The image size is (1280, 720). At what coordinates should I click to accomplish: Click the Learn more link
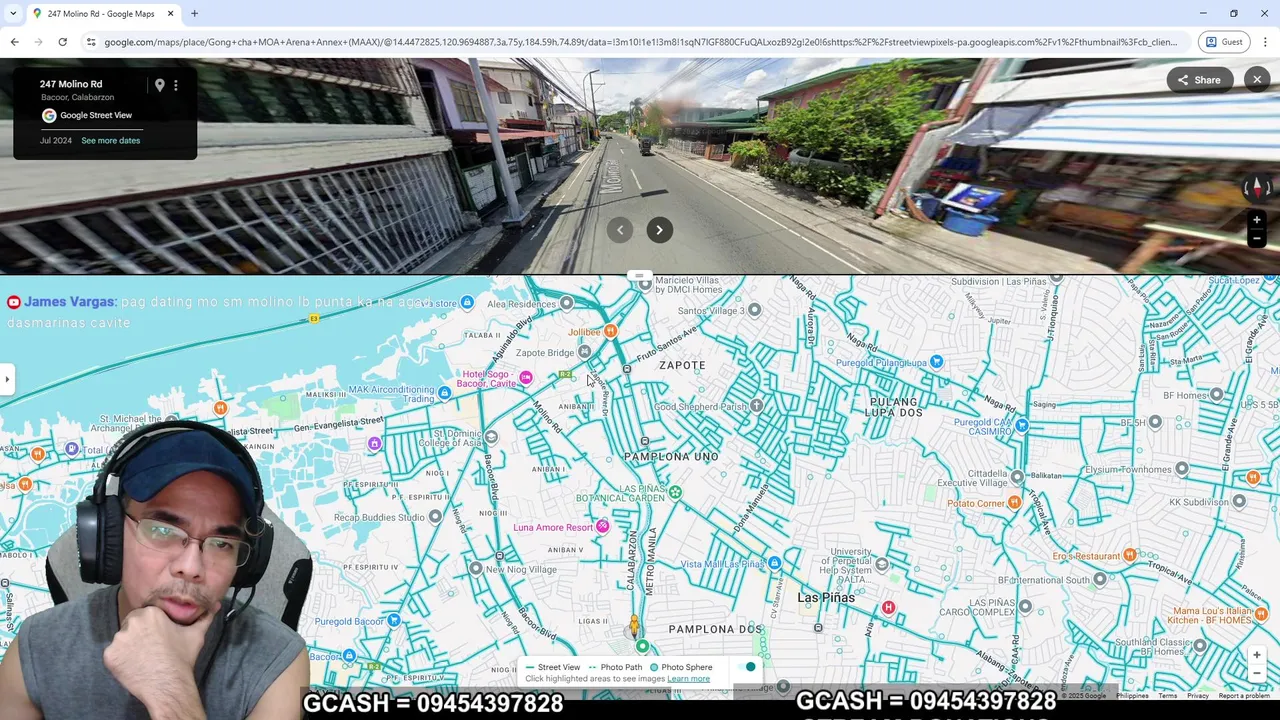[688, 679]
